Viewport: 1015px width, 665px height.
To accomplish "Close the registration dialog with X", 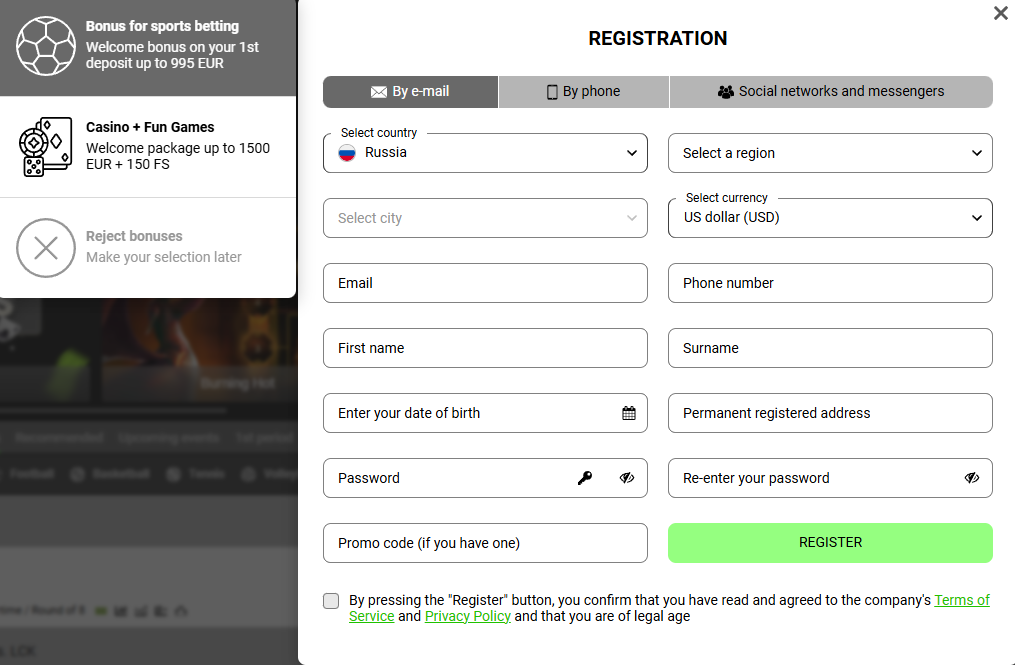I will 1000,13.
